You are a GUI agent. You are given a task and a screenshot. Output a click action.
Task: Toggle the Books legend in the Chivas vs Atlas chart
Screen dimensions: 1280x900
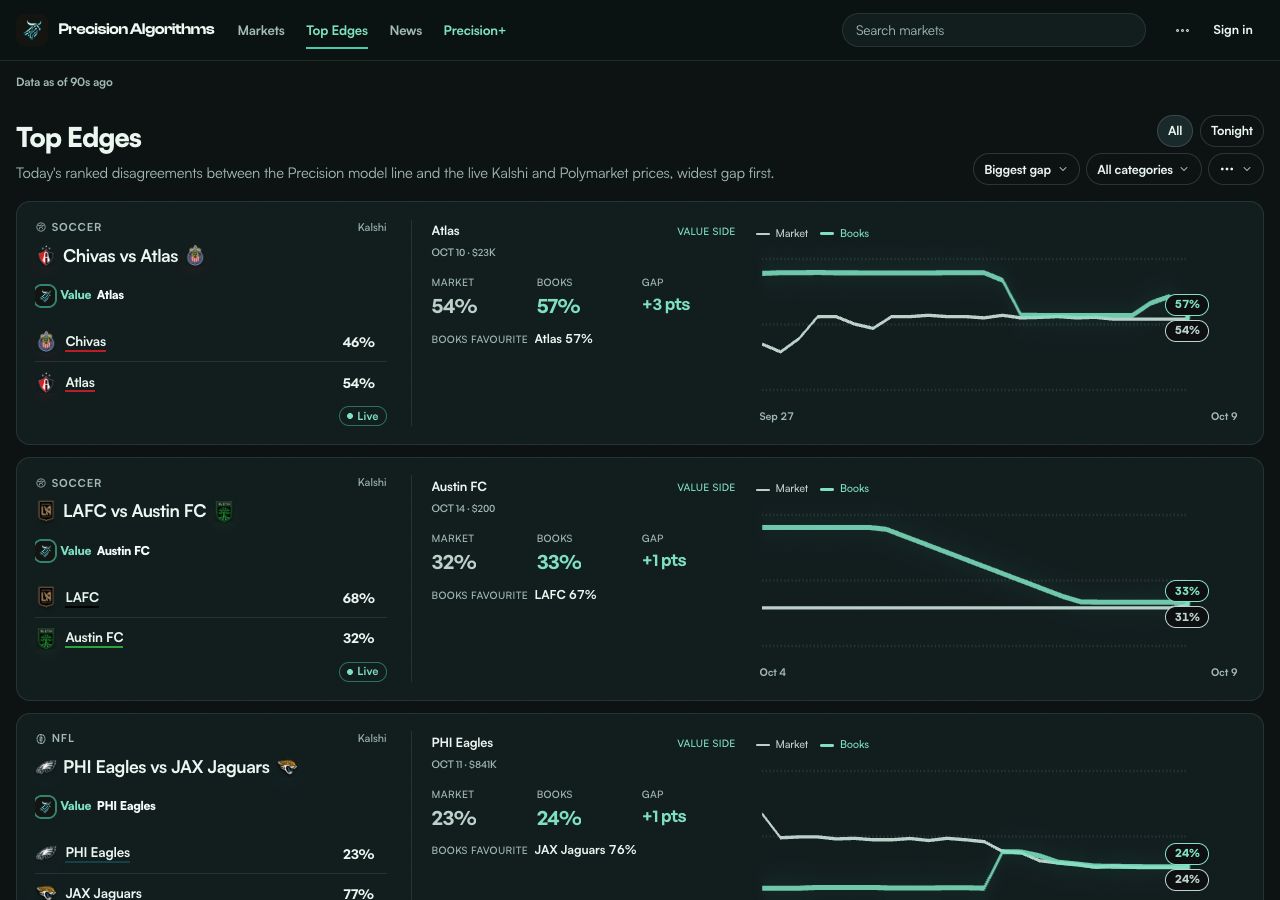pos(845,233)
